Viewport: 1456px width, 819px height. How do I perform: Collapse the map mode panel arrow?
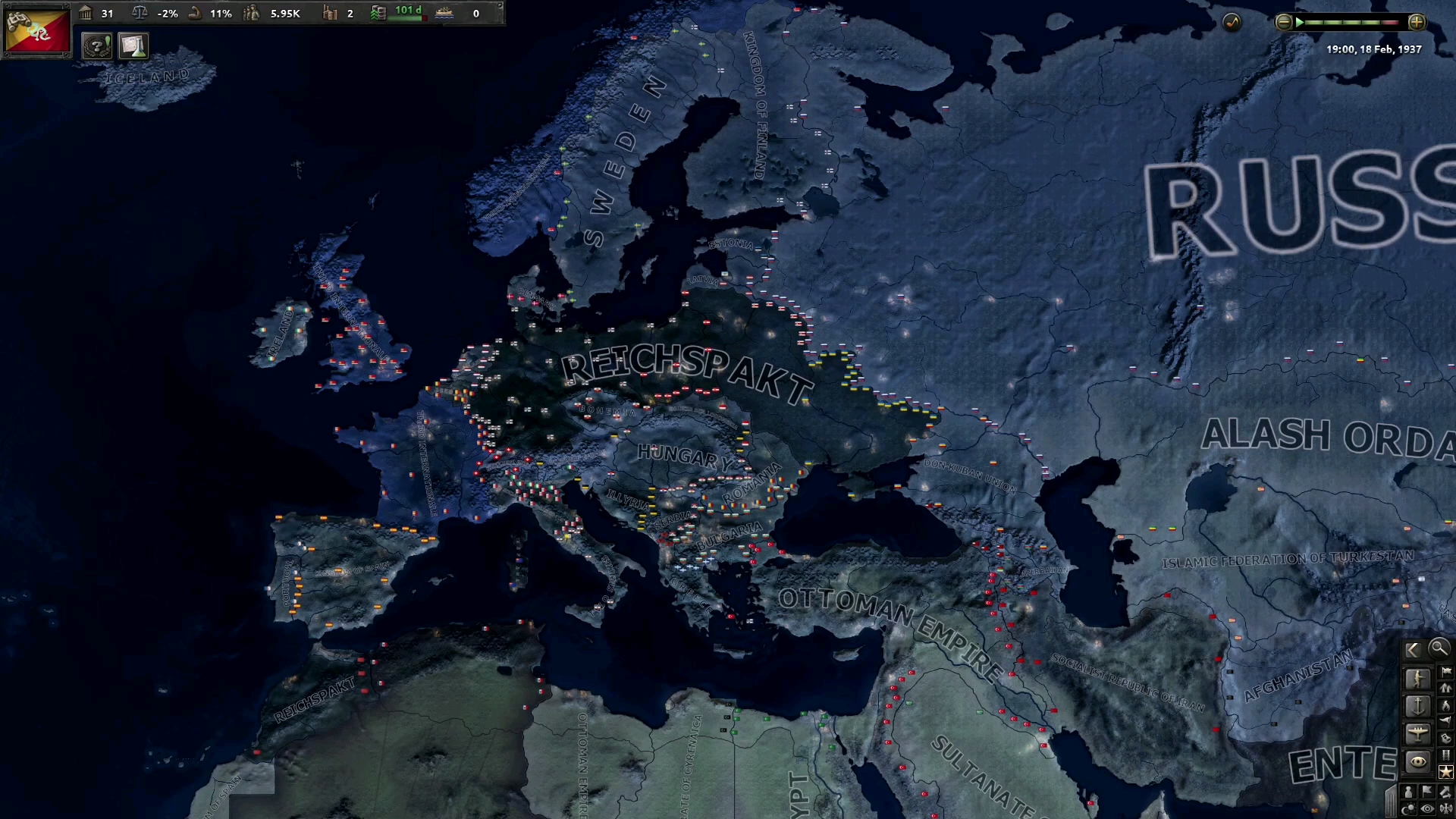click(x=1414, y=650)
